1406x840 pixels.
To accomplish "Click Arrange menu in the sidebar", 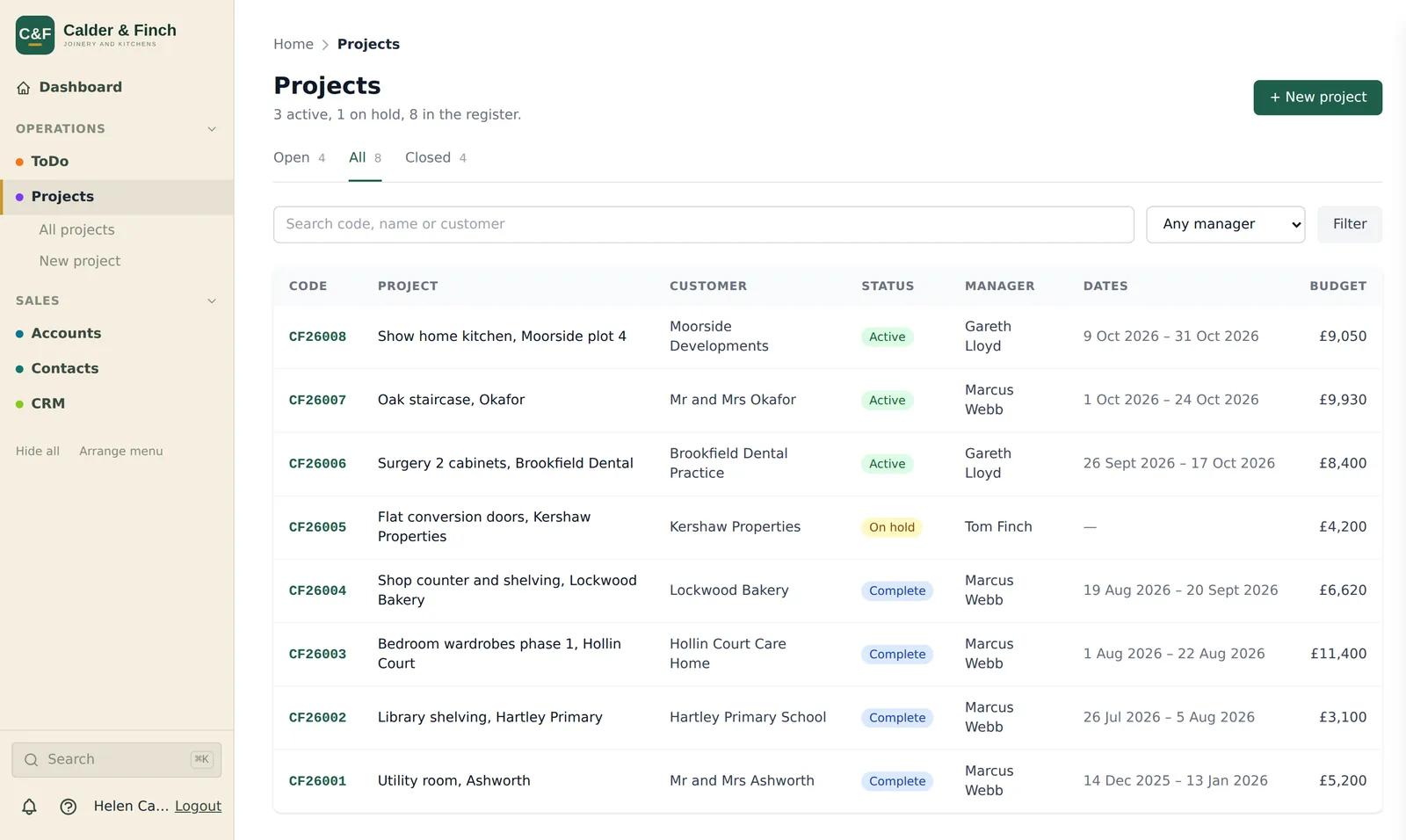I will tap(121, 452).
